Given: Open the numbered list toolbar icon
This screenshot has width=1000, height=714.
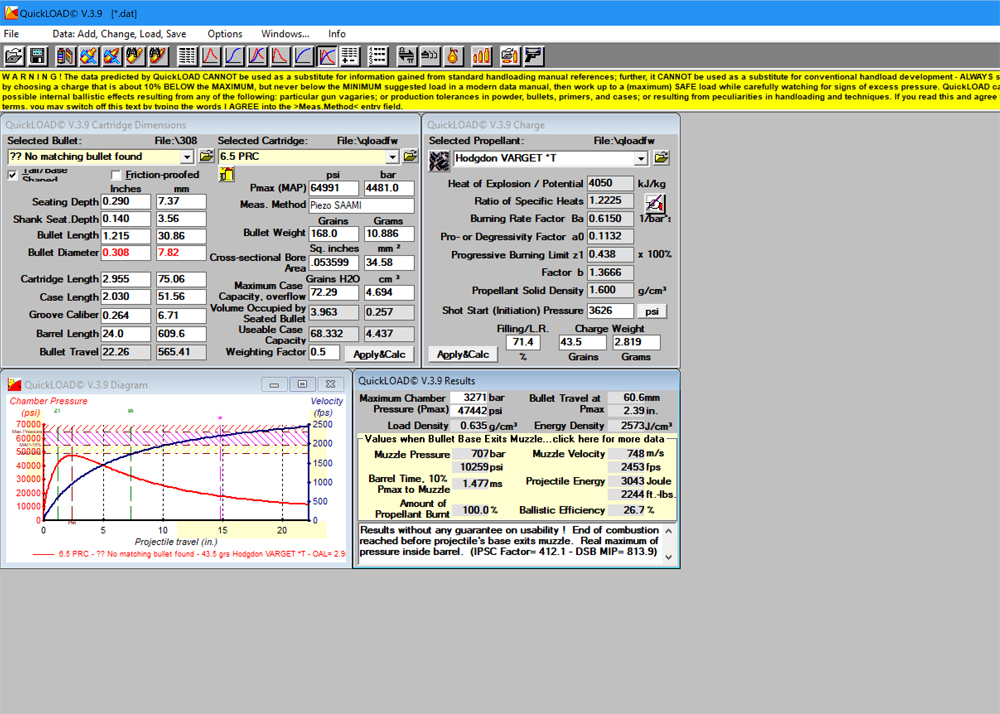Looking at the screenshot, I should tap(378, 56).
